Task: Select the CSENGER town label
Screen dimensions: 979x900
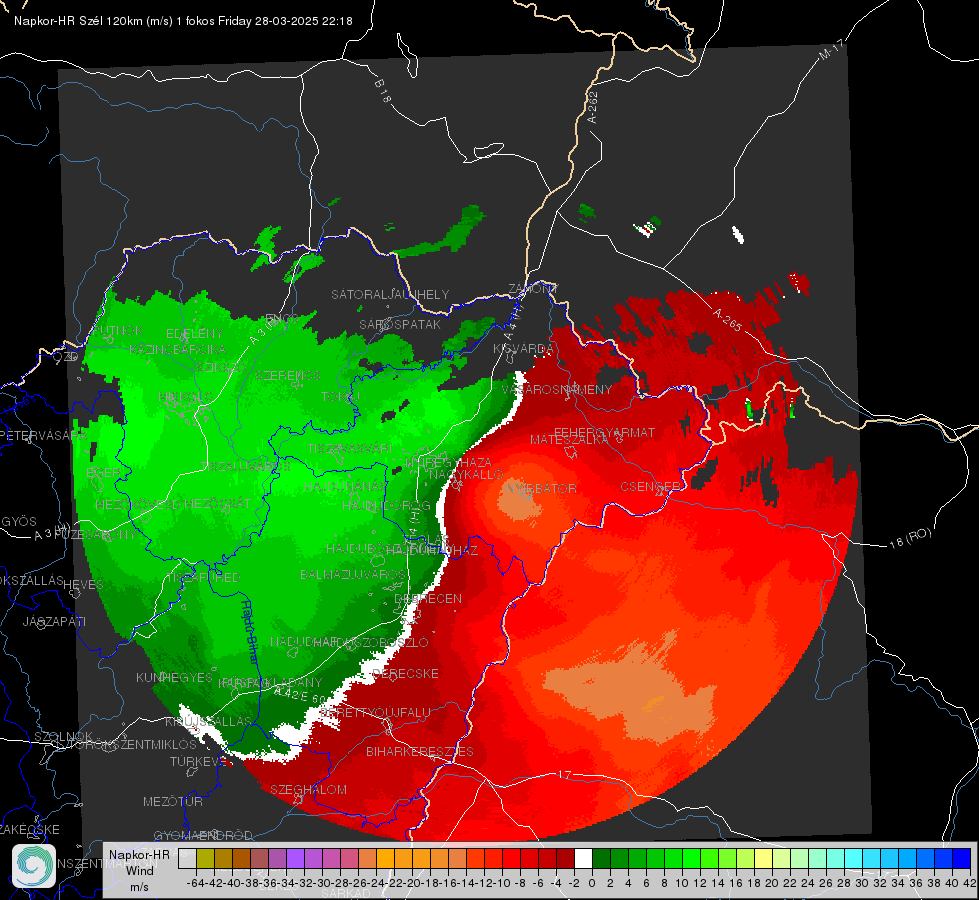Action: pyautogui.click(x=650, y=487)
